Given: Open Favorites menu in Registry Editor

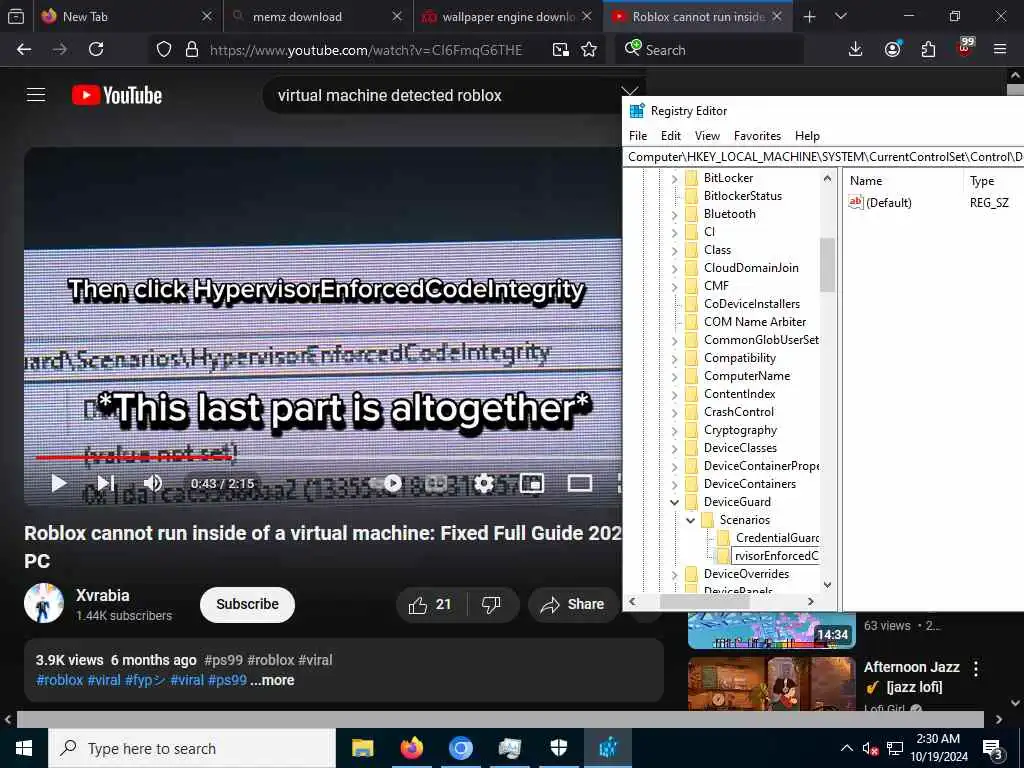Looking at the screenshot, I should click(x=758, y=136).
